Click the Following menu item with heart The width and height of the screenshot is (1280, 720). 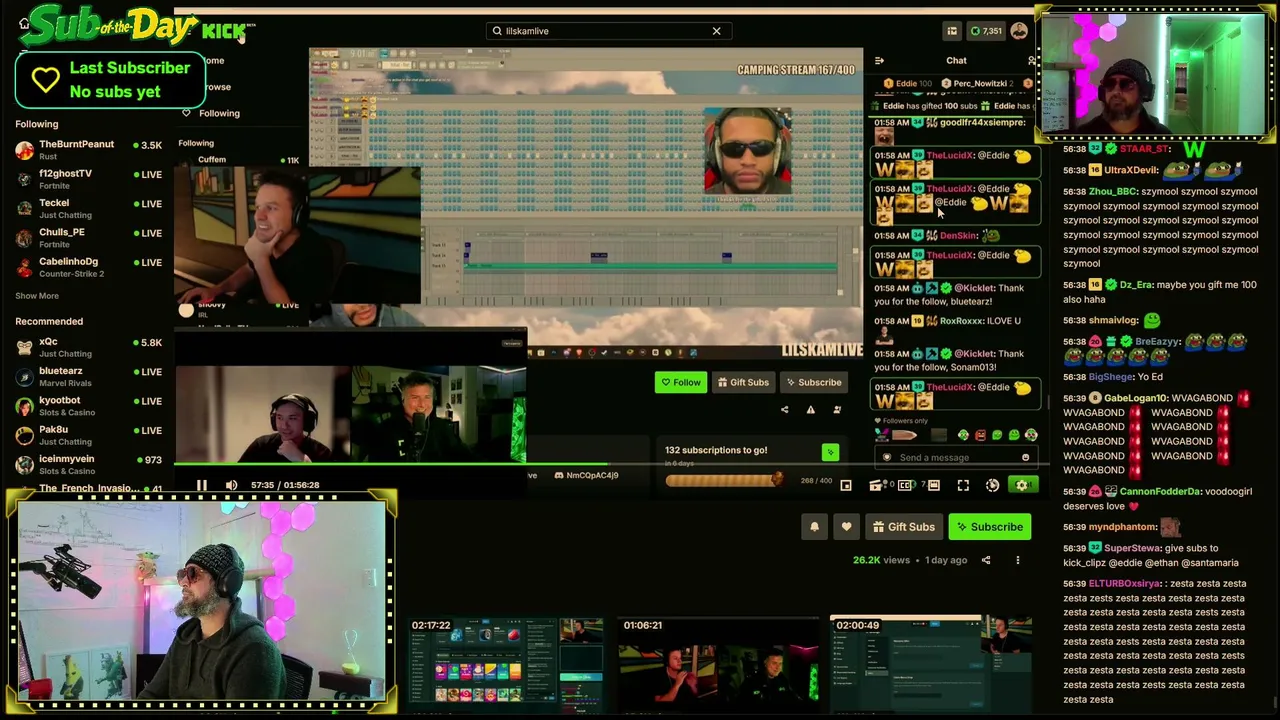tap(211, 113)
